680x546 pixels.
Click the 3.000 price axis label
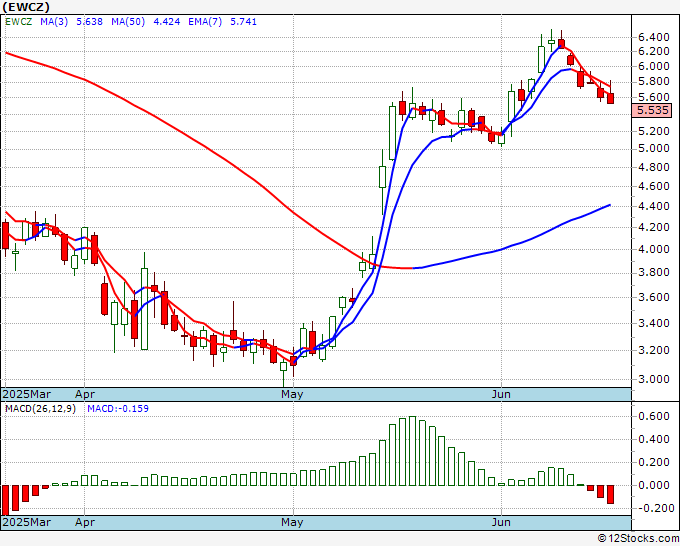tap(654, 379)
